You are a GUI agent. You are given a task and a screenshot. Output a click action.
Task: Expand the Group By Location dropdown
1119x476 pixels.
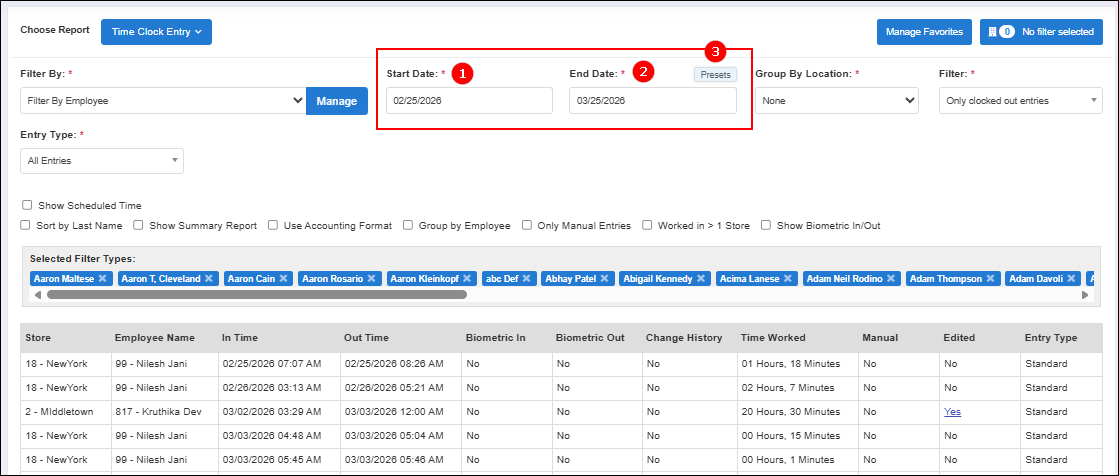click(x=836, y=101)
